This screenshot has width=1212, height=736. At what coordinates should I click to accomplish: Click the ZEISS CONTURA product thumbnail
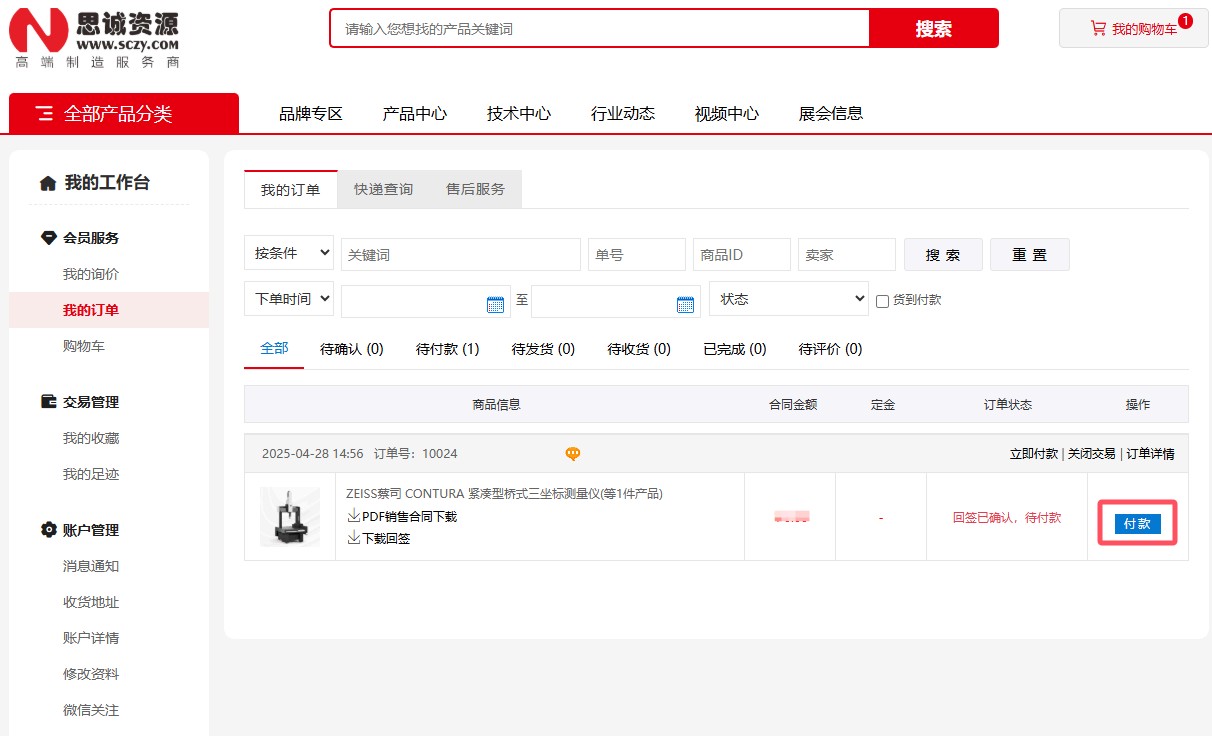click(290, 517)
